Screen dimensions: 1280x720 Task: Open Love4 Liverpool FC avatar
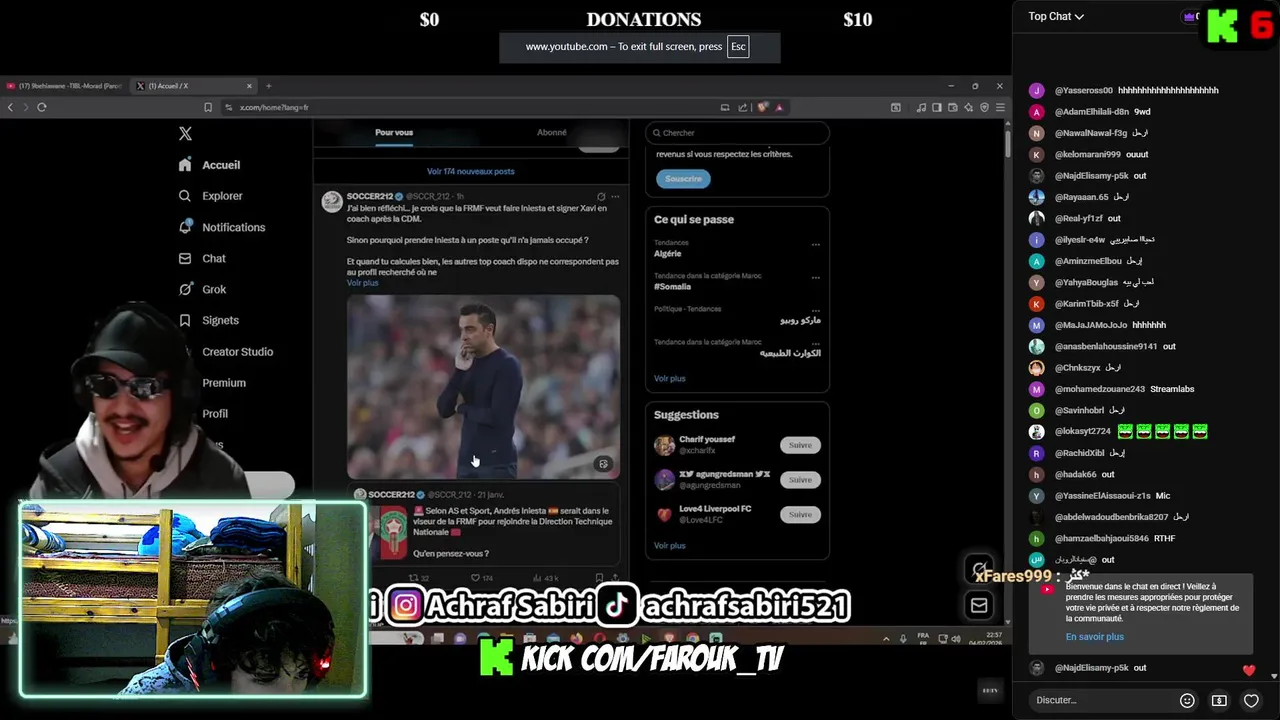[x=664, y=514]
